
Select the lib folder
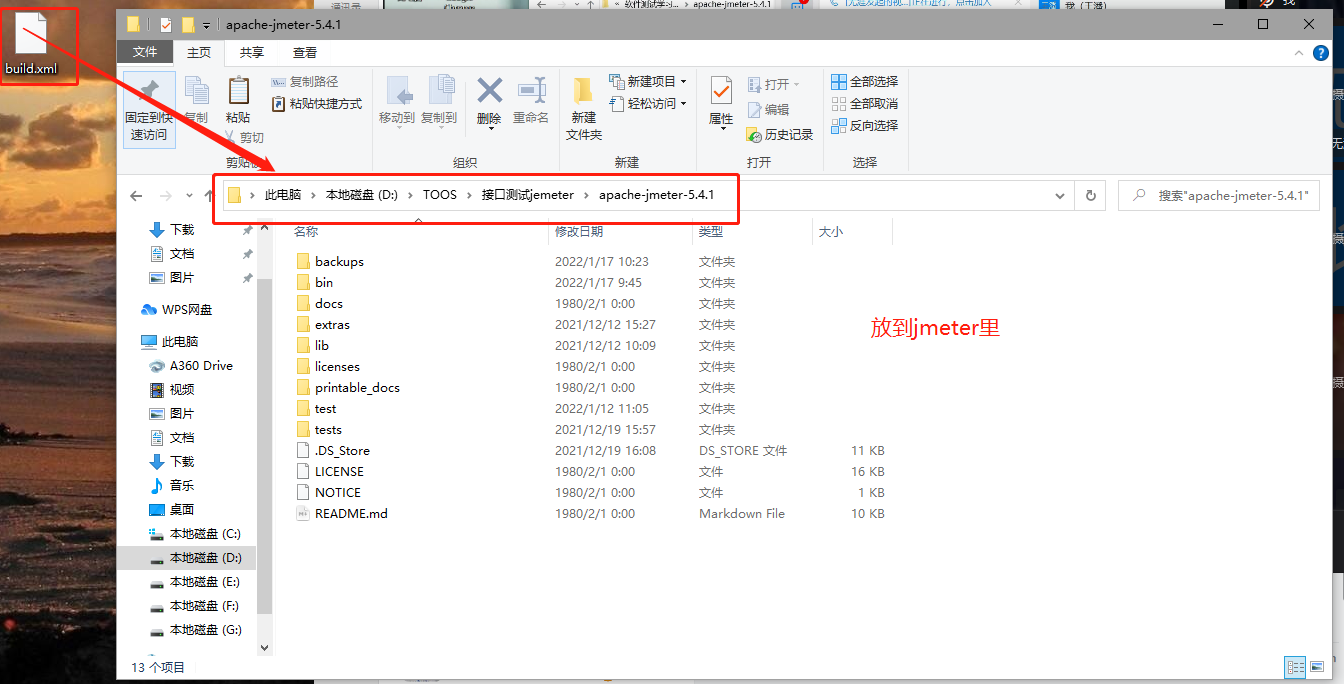tap(321, 345)
